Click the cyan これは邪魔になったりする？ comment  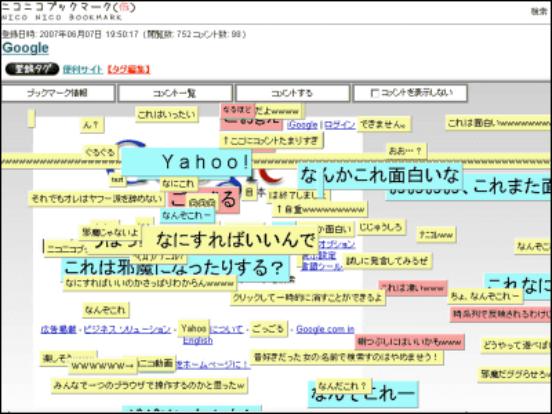pos(175,268)
